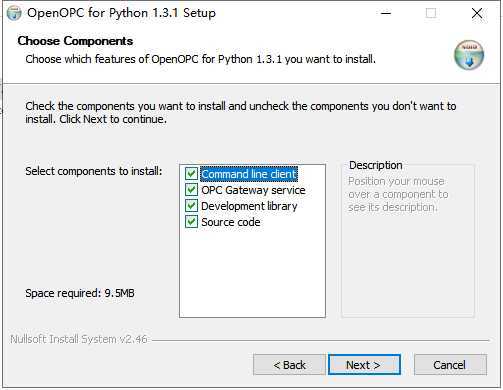This screenshot has height=390, width=503.
Task: Click empty area of components list
Action: pos(252,273)
